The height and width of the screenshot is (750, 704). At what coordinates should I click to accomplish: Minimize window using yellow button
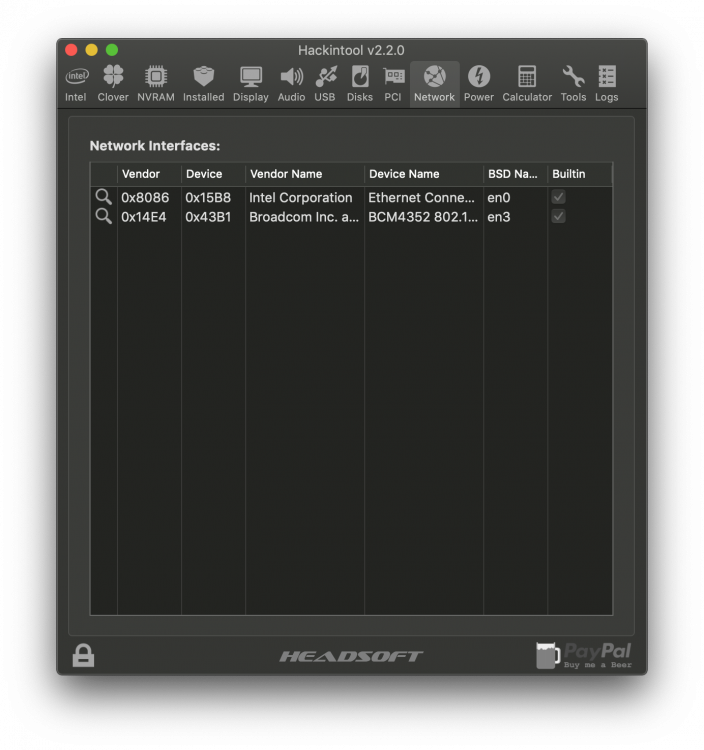(91, 50)
